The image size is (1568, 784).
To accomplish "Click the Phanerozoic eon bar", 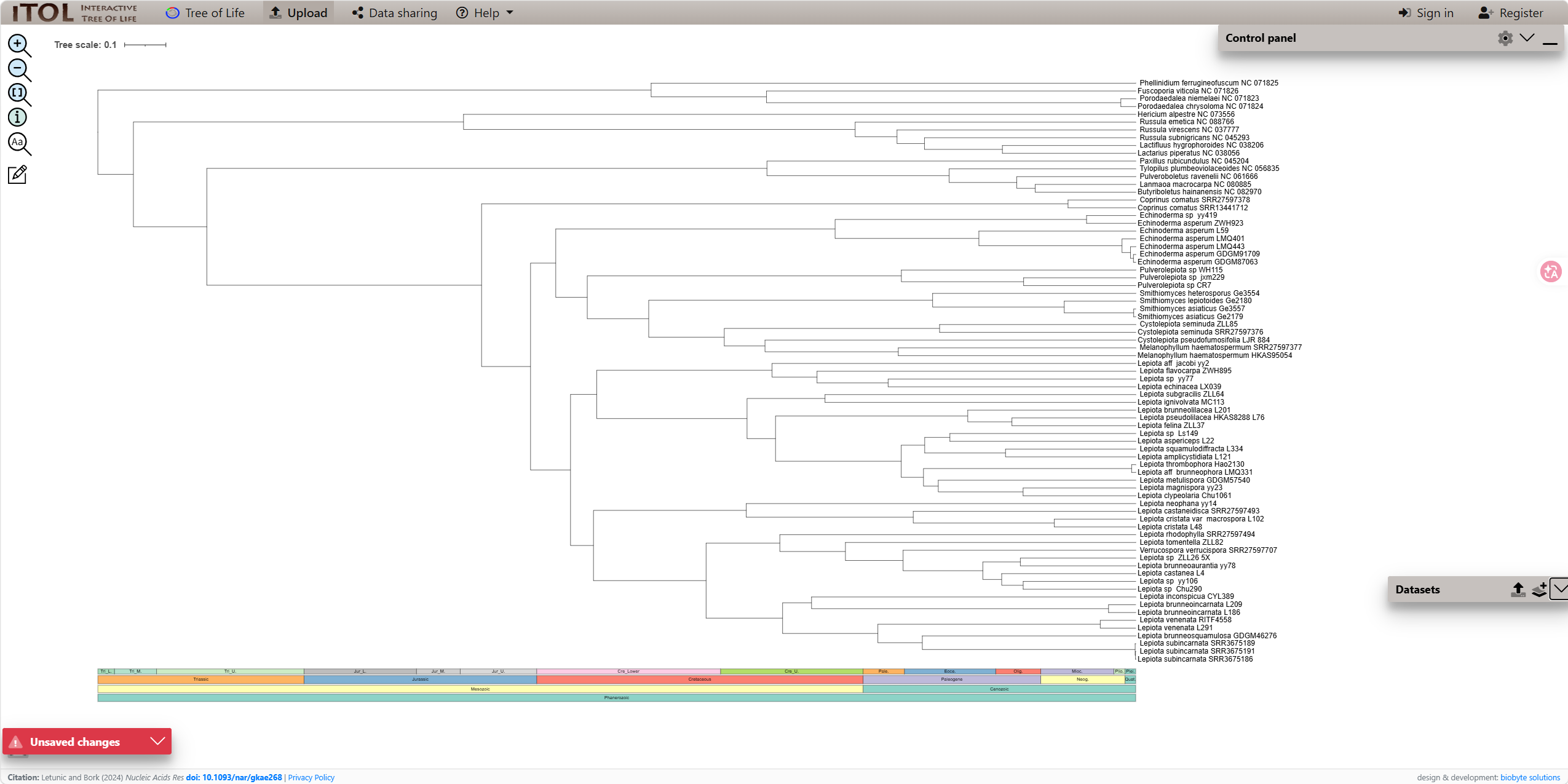I will 617,698.
